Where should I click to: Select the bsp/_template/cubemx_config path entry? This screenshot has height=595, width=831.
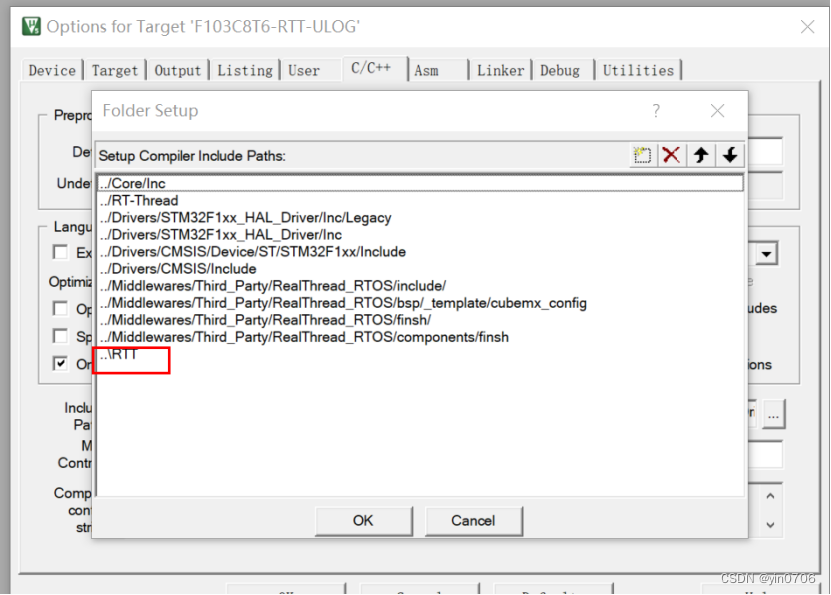(x=420, y=303)
